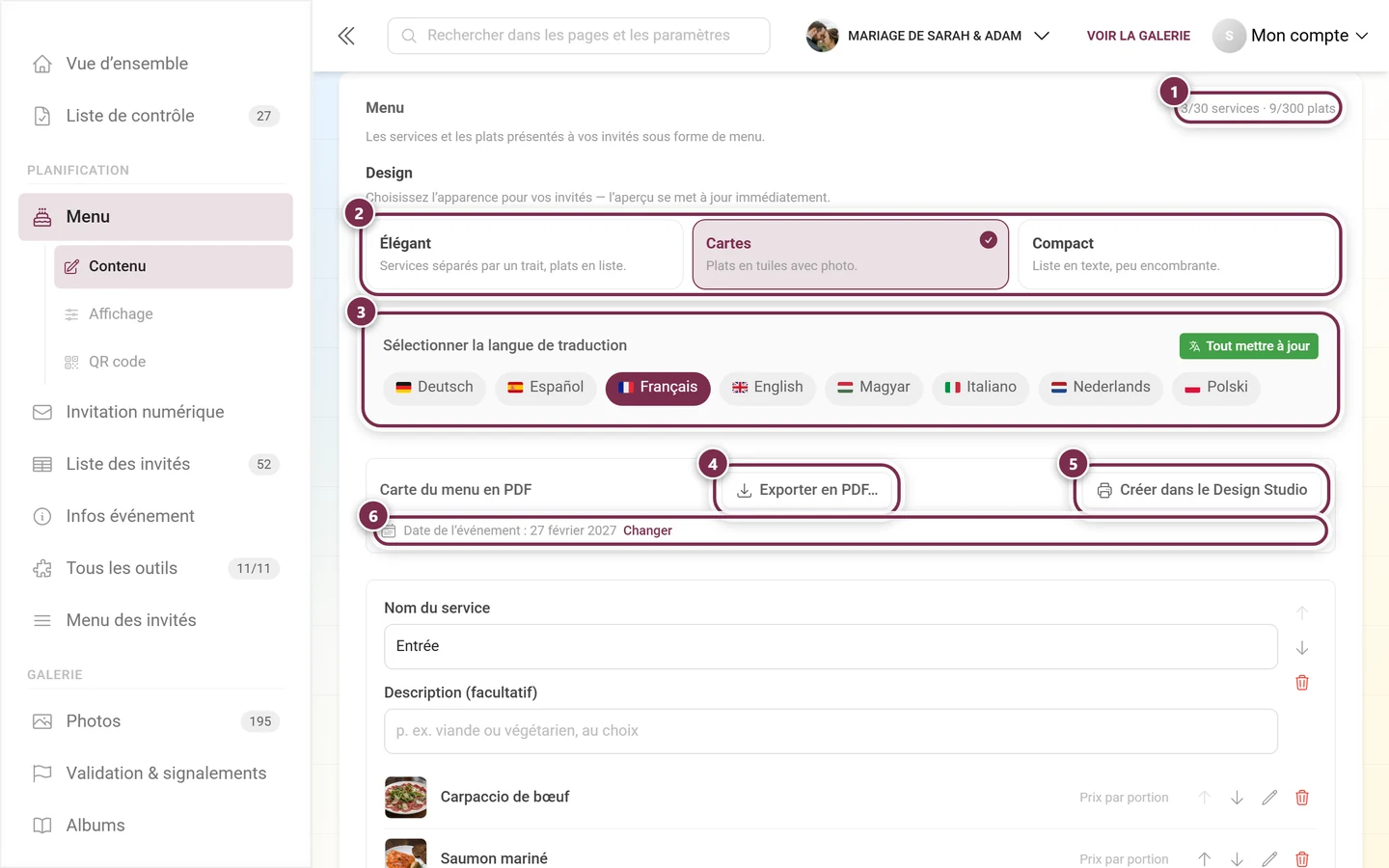This screenshot has width=1389, height=868.
Task: Choose Polski translation language
Action: (x=1216, y=388)
